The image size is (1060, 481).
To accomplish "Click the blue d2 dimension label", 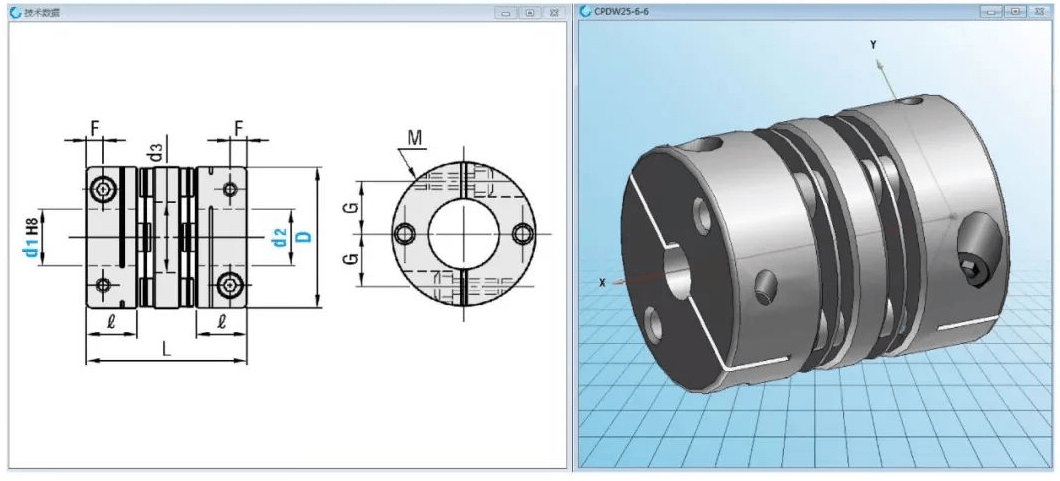I will pos(279,237).
